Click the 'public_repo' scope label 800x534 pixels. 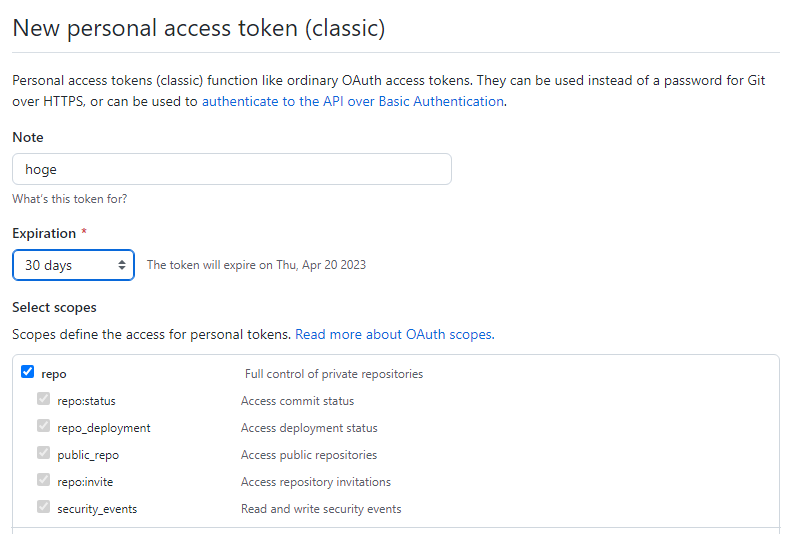(x=88, y=455)
